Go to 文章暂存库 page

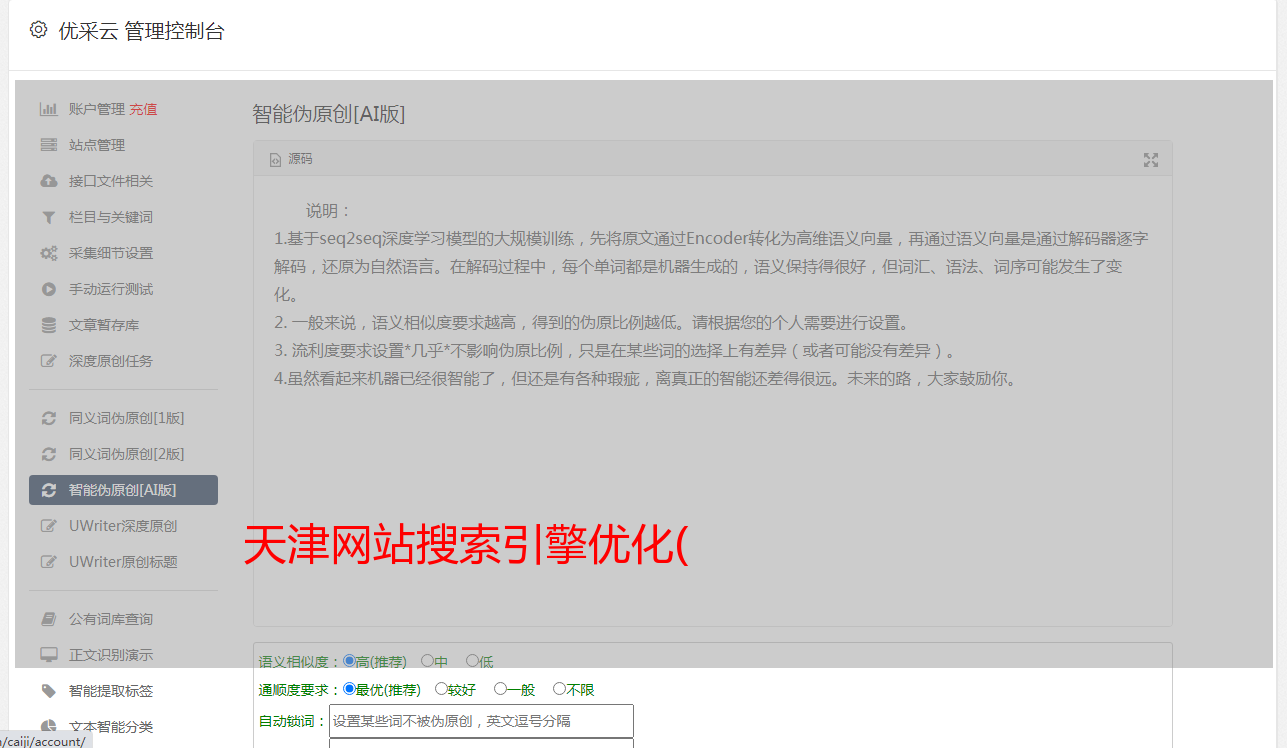tap(104, 325)
